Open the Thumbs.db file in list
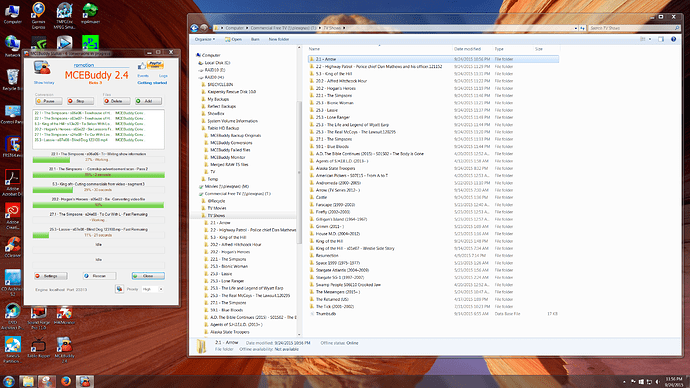This screenshot has width=690, height=388. point(326,314)
